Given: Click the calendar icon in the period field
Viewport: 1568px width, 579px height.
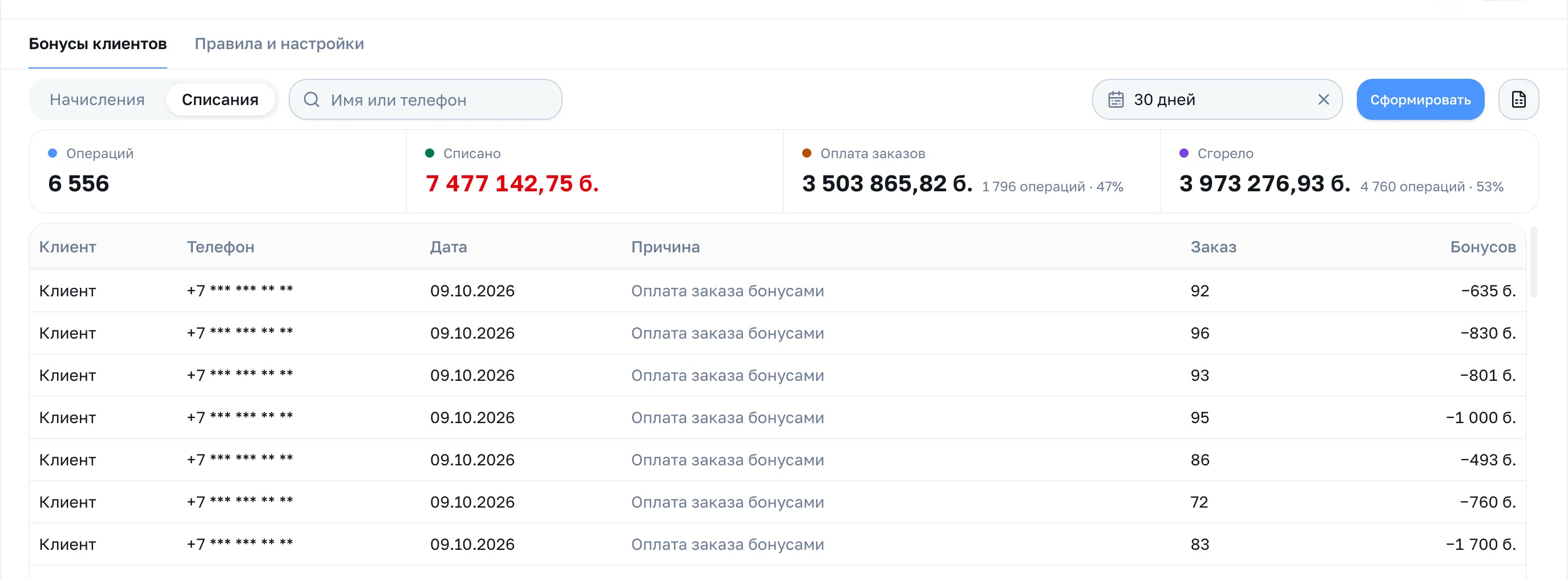Looking at the screenshot, I should click(1115, 100).
